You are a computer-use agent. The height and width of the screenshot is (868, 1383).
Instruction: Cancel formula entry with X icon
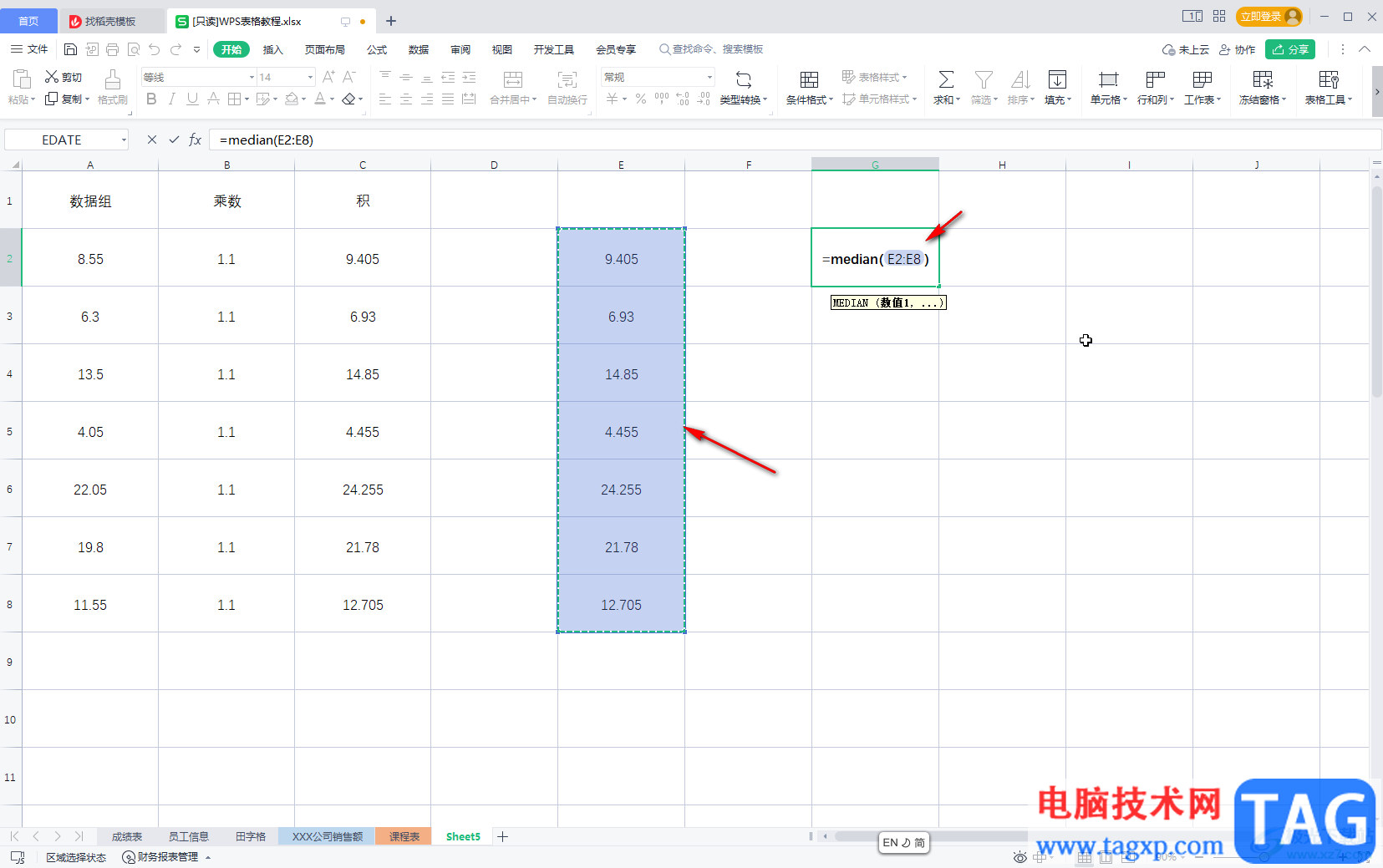coord(152,140)
